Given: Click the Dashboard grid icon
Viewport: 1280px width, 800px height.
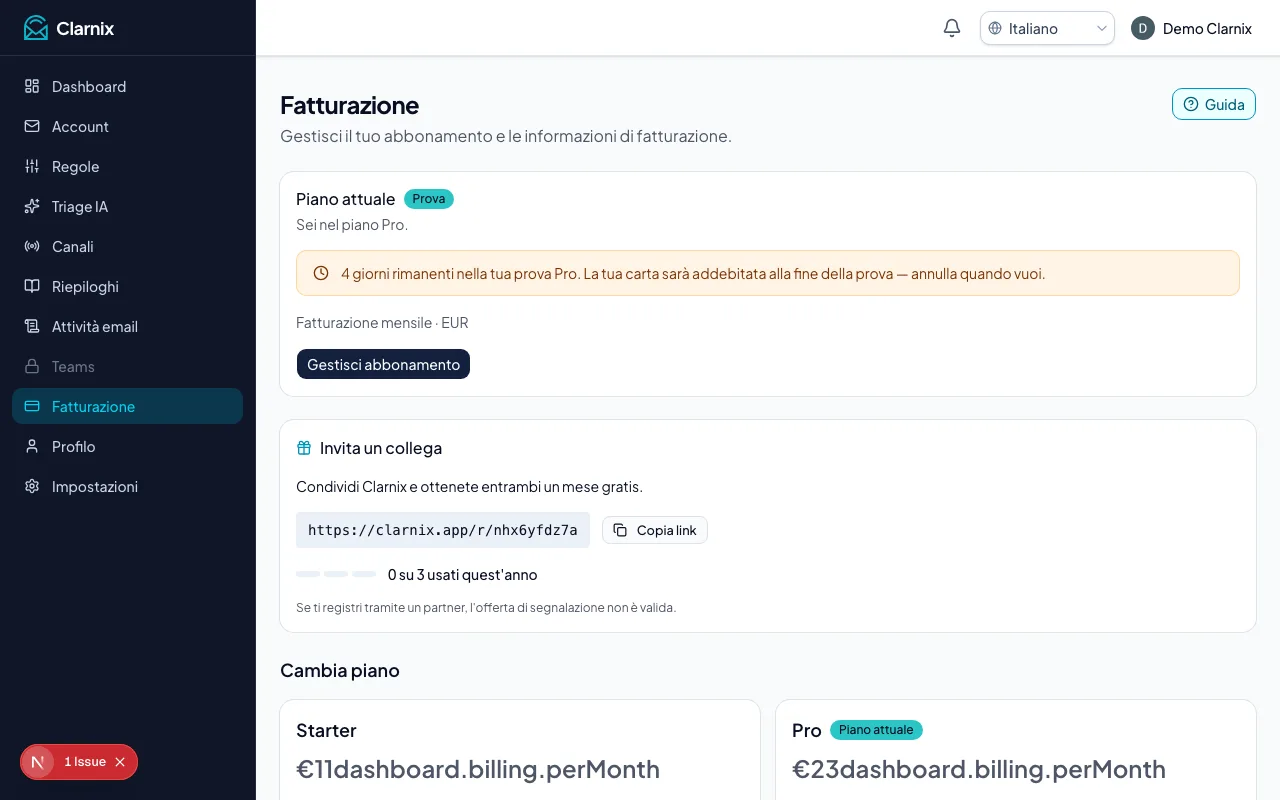Looking at the screenshot, I should tap(32, 86).
